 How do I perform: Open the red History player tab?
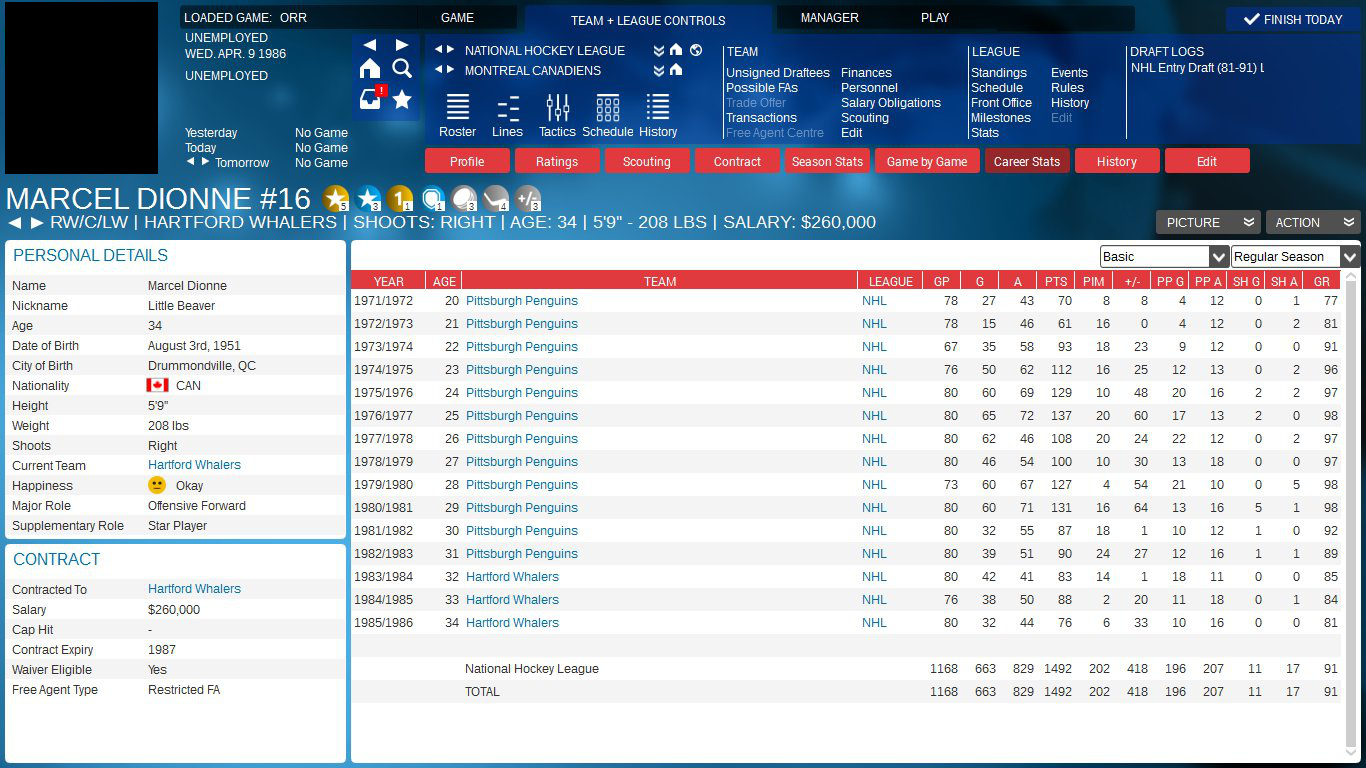(x=1117, y=161)
